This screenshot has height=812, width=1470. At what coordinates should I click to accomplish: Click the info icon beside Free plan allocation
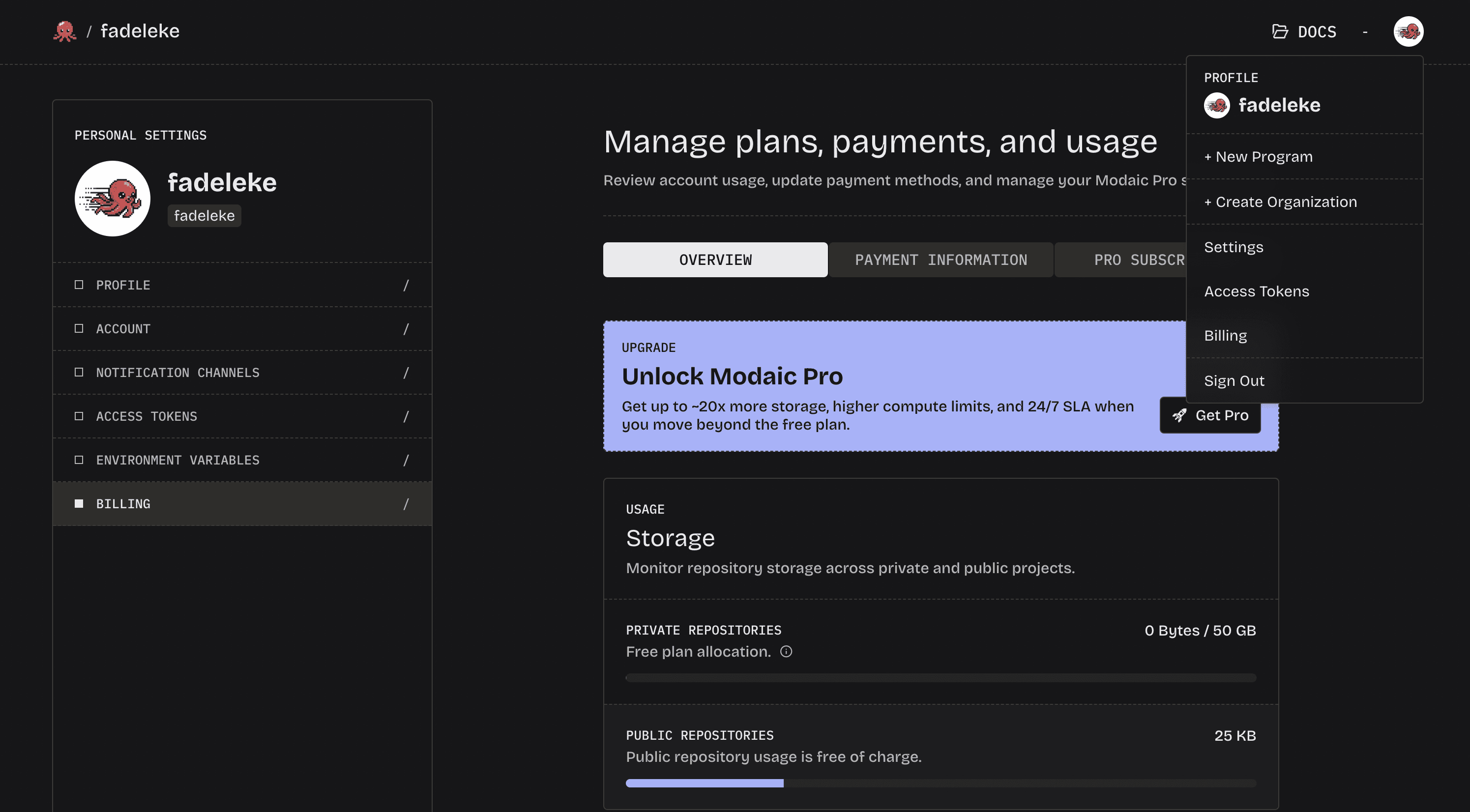[786, 651]
